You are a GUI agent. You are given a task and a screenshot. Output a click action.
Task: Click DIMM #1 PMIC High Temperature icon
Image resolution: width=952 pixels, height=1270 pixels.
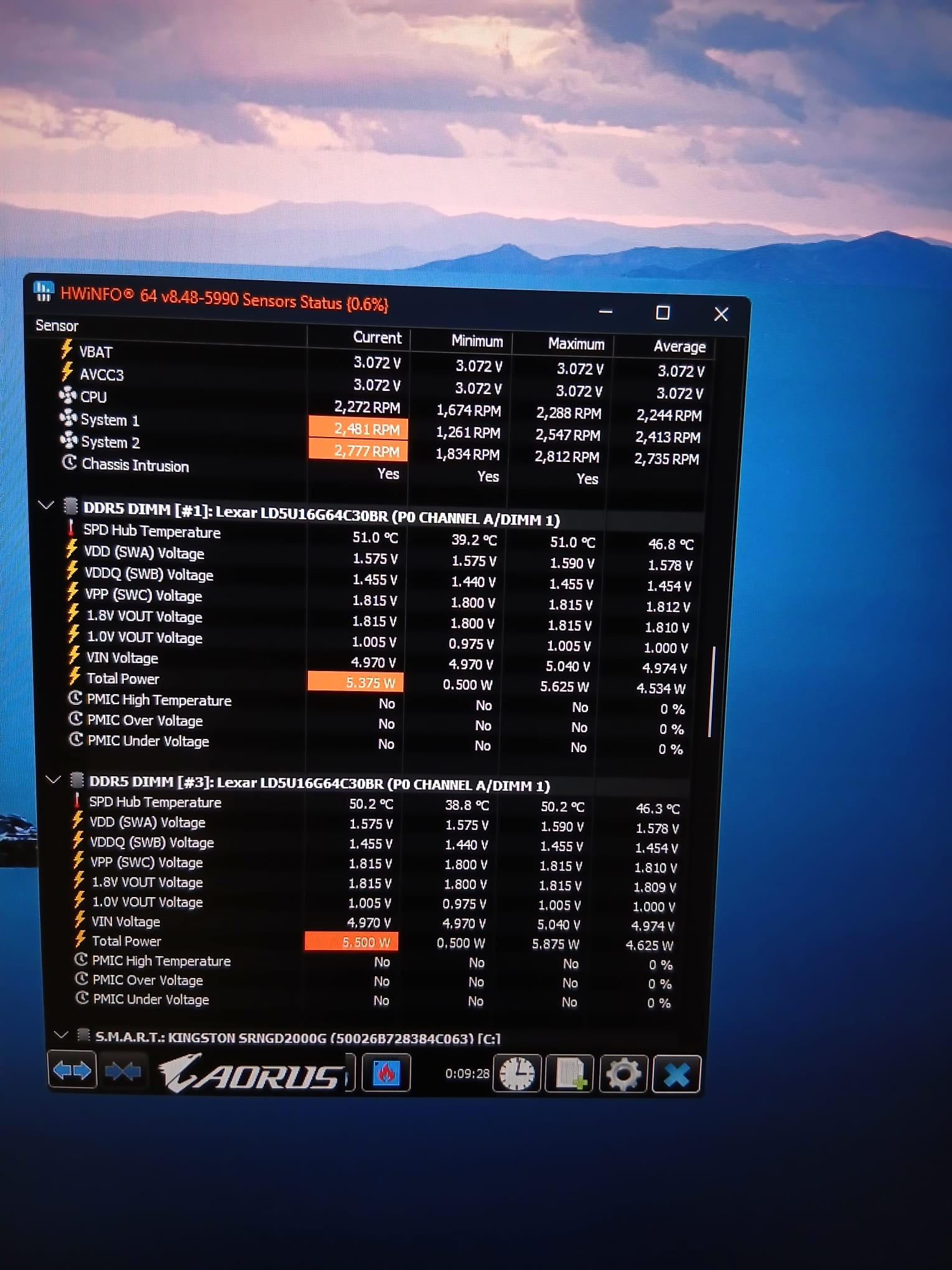(75, 698)
